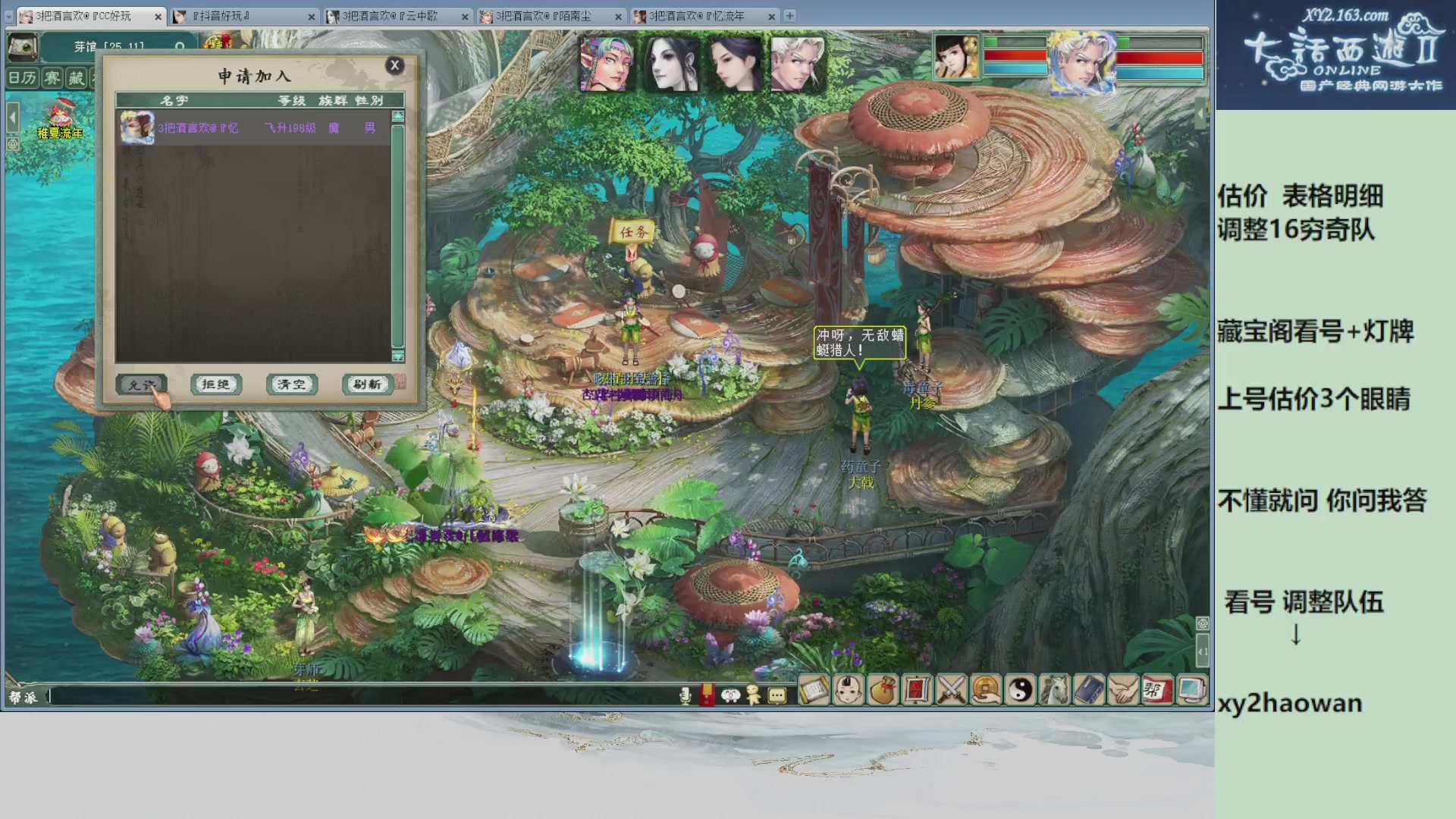This screenshot has width=1456, height=819.
Task: Close the 『CC好玩 tab
Action: [x=158, y=16]
